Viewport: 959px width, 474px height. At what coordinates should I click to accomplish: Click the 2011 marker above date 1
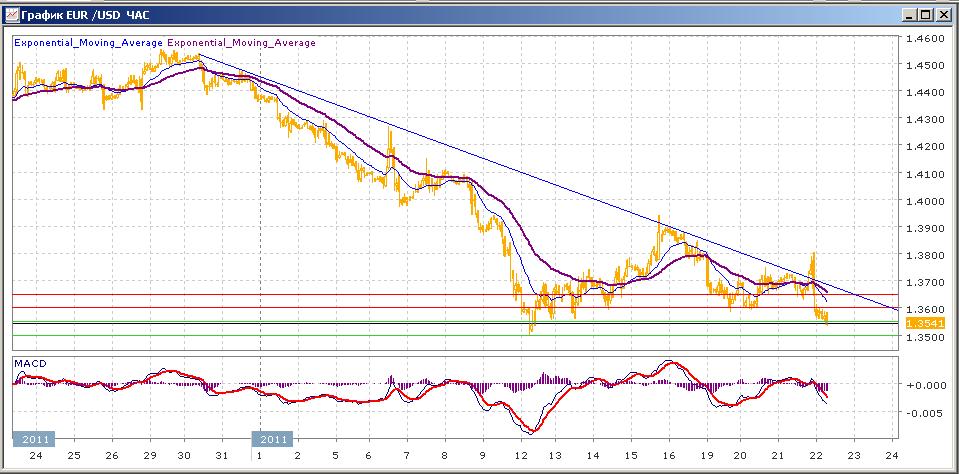click(273, 439)
